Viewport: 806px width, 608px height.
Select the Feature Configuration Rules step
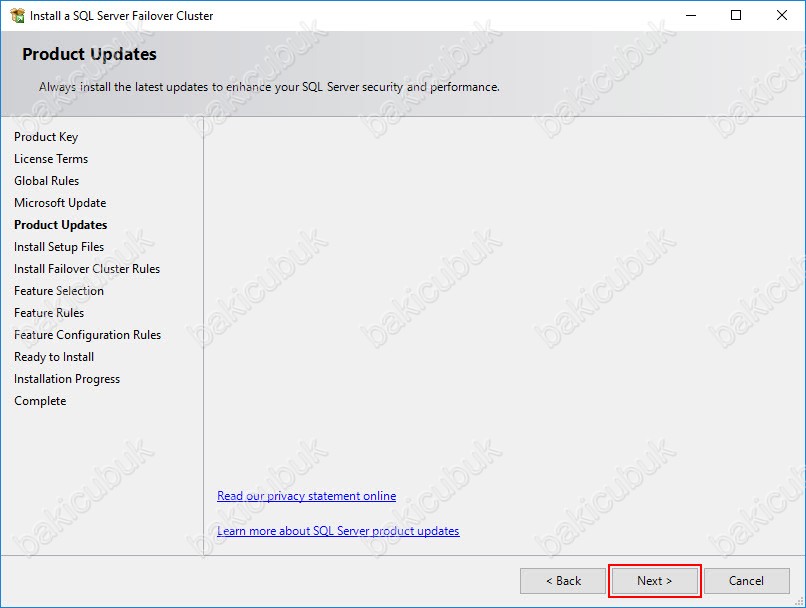tap(87, 335)
